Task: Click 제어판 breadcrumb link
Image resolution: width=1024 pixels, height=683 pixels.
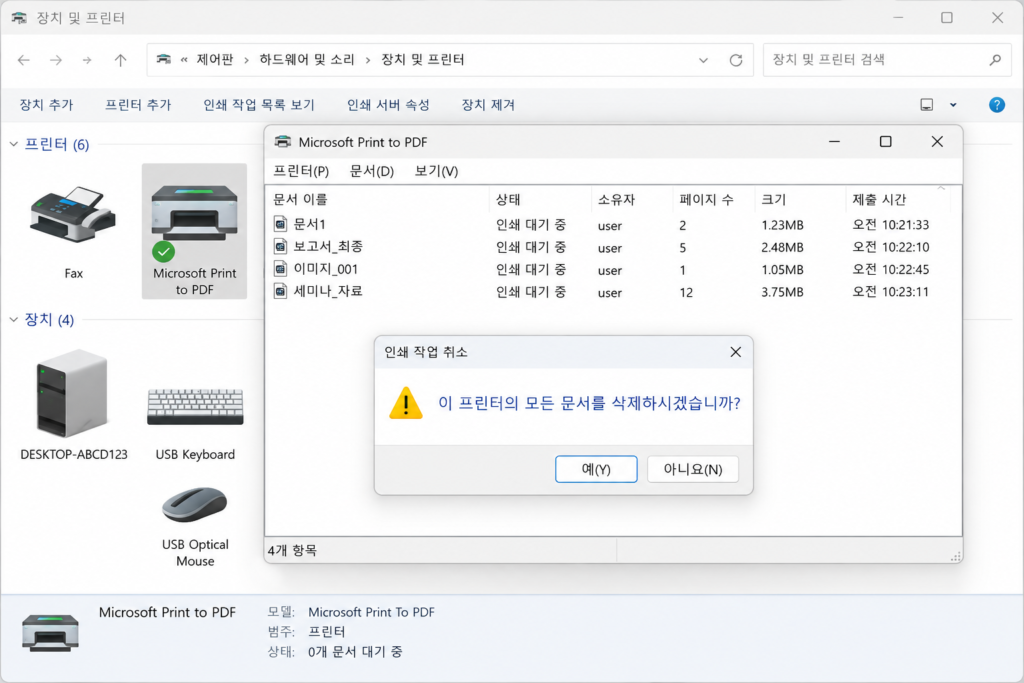Action: [x=215, y=59]
